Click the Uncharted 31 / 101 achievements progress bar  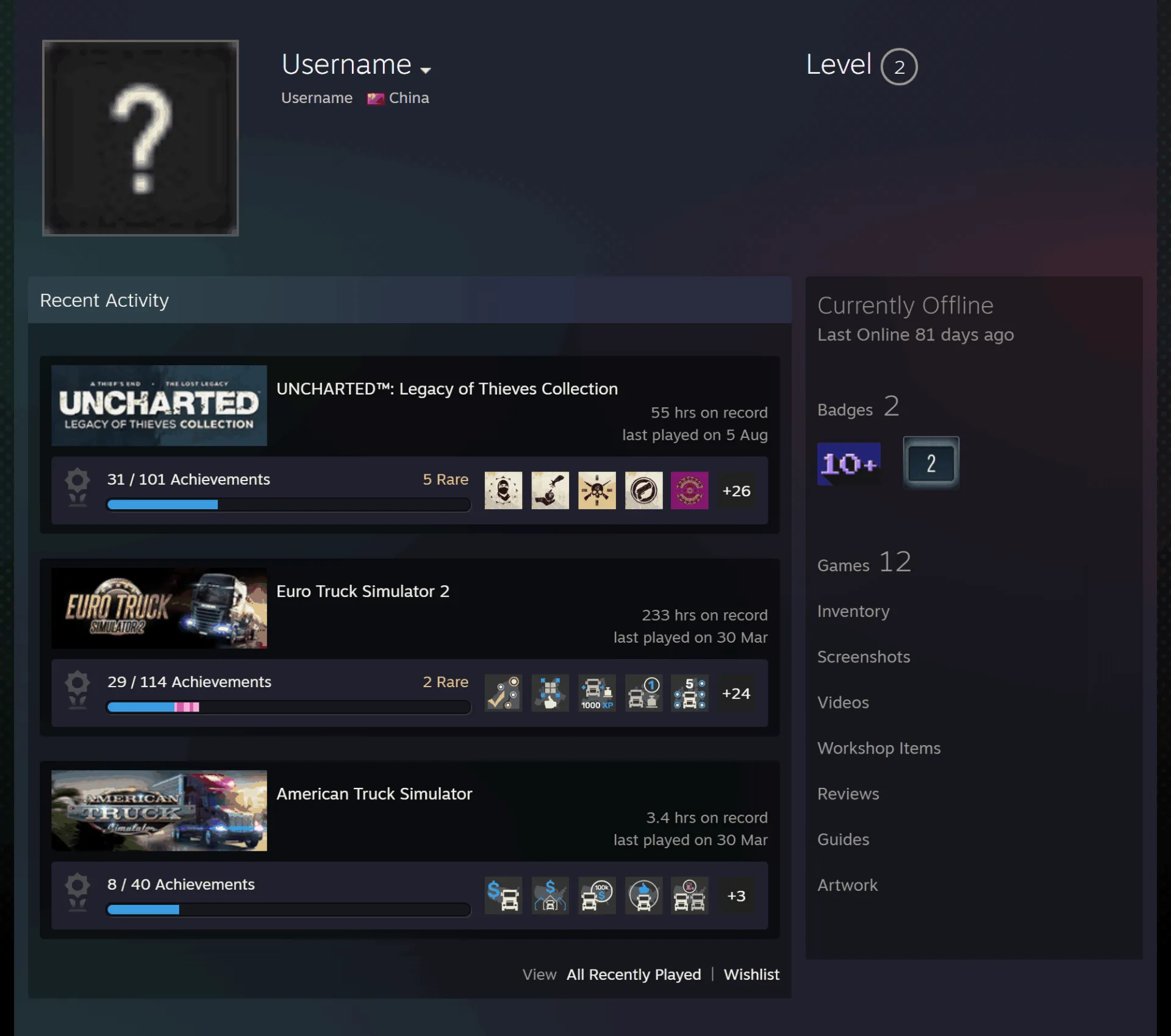click(288, 504)
